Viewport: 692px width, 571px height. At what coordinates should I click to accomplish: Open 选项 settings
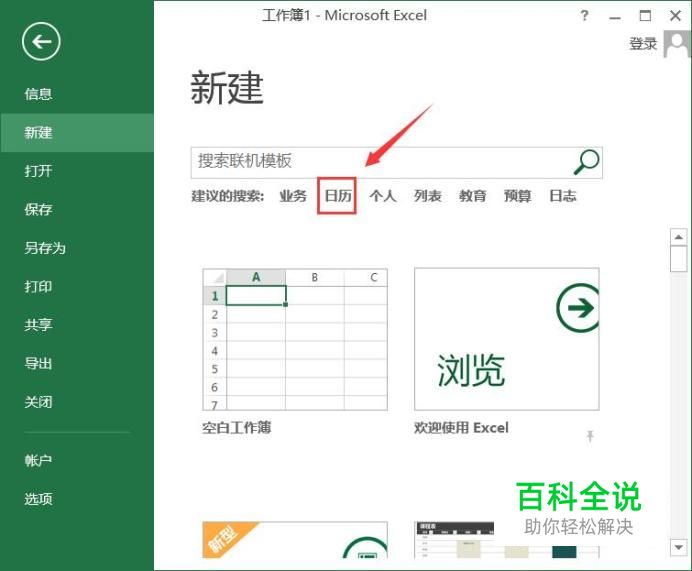coord(38,499)
